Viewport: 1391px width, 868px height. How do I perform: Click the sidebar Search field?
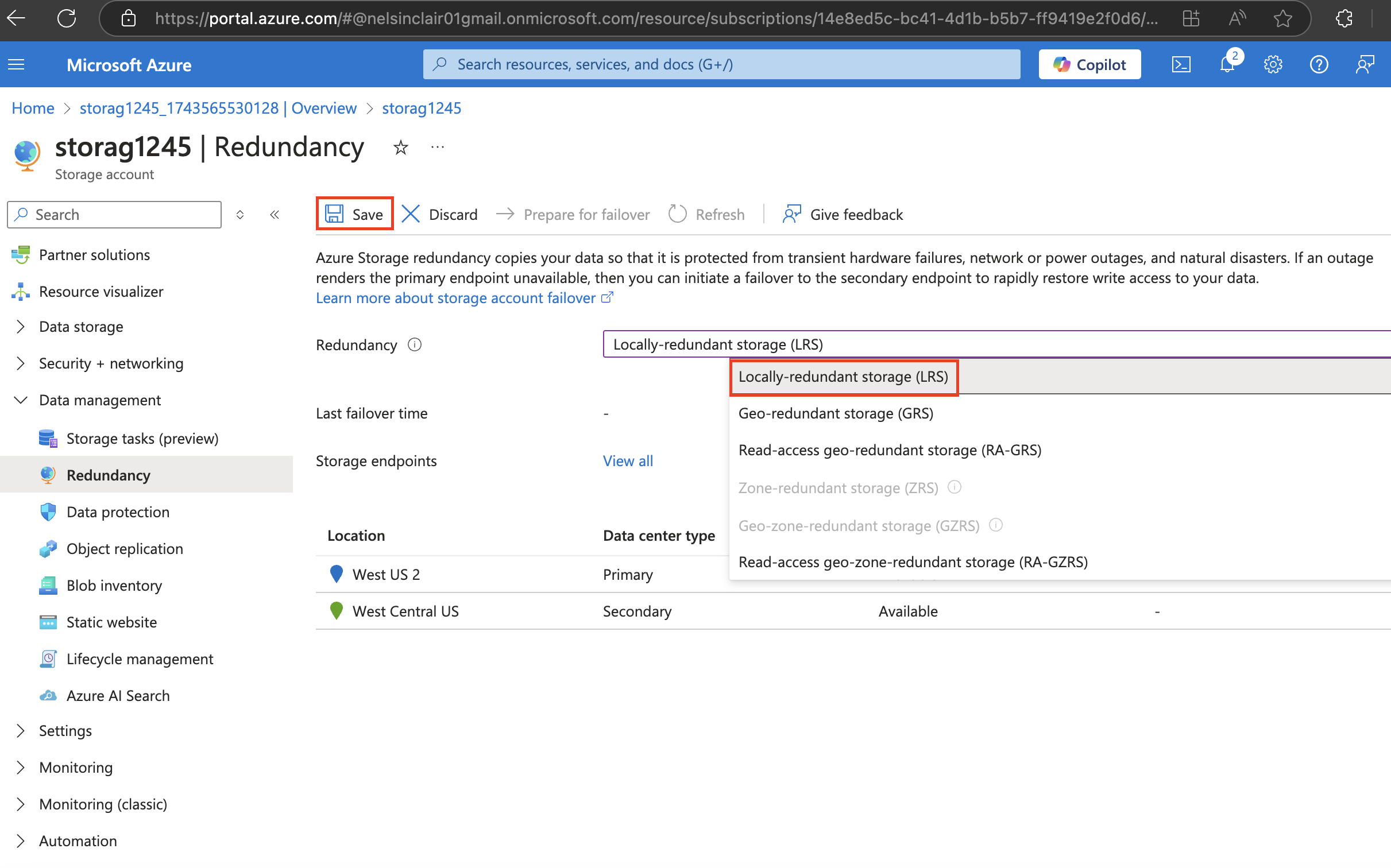114,215
